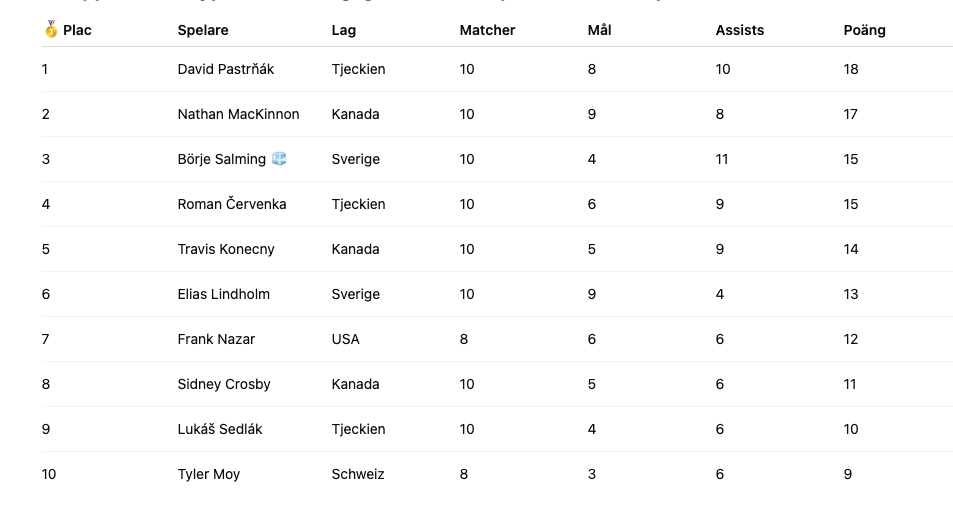Click the medal icon beside Plac header

click(x=51, y=29)
